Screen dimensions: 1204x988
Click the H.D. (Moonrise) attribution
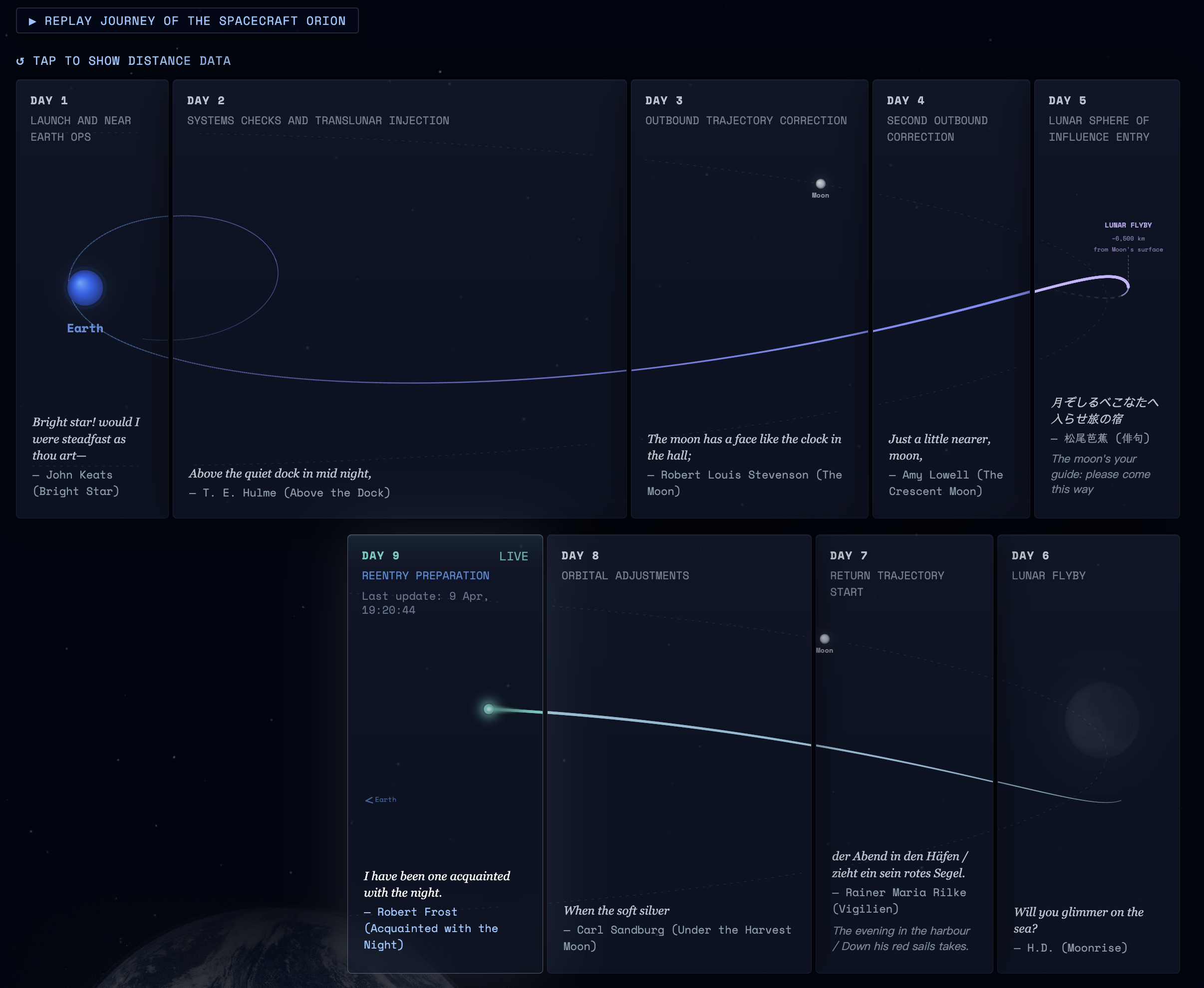[1071, 948]
